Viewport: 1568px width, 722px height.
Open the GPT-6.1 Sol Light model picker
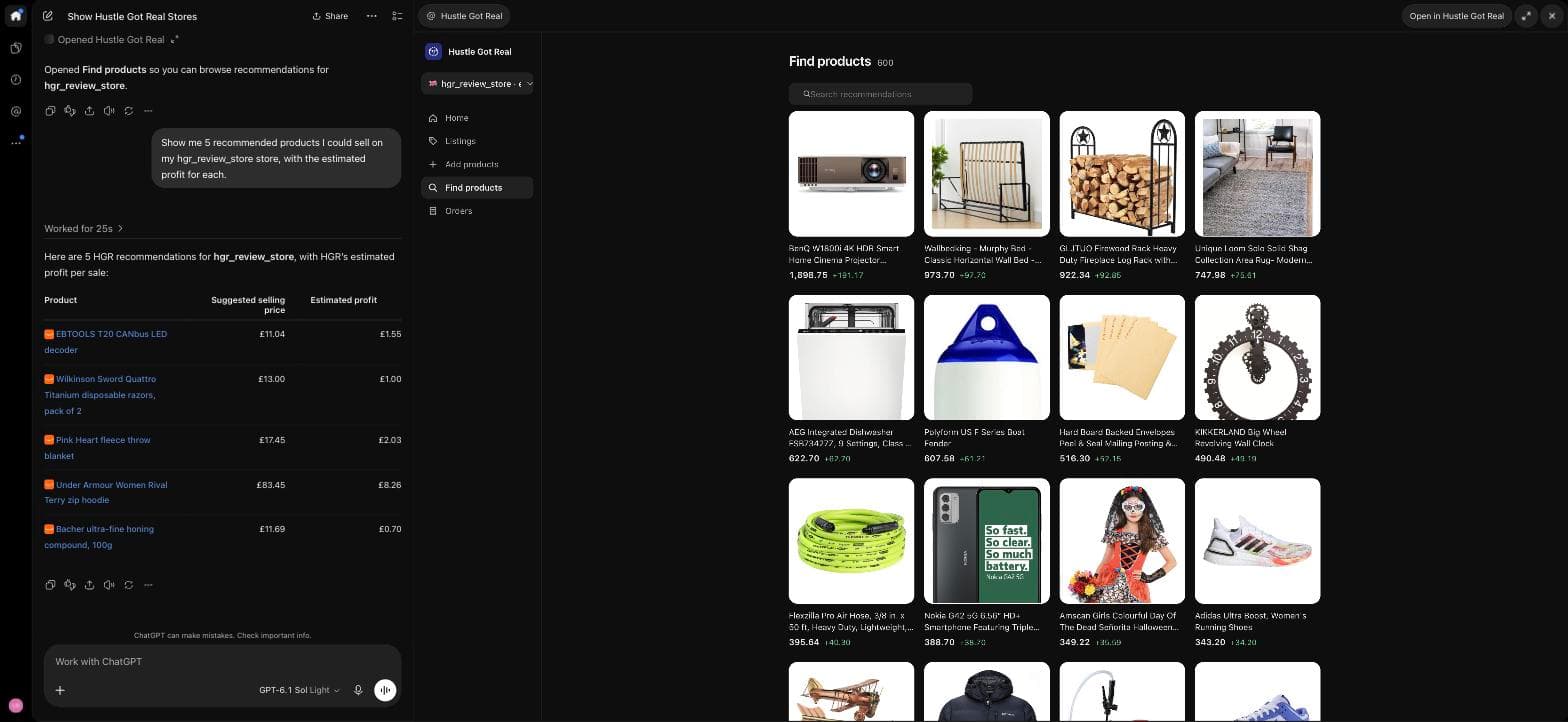point(299,690)
